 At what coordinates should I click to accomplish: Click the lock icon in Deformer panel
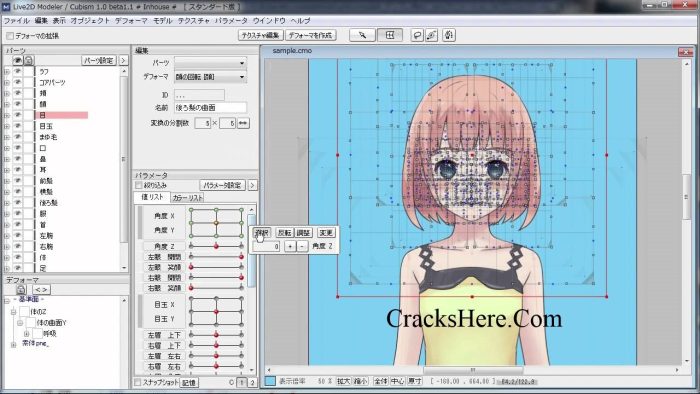click(x=21, y=289)
